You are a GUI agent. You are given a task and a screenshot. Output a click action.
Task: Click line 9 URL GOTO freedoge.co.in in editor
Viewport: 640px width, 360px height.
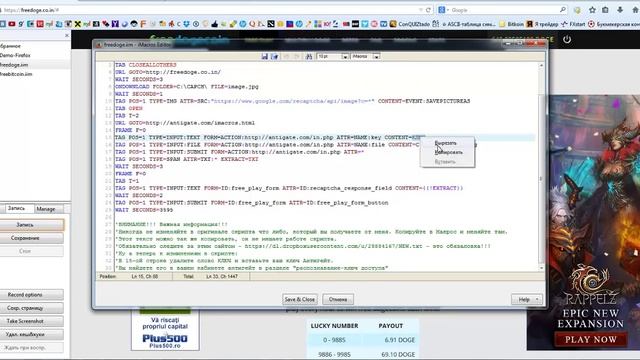(168, 72)
